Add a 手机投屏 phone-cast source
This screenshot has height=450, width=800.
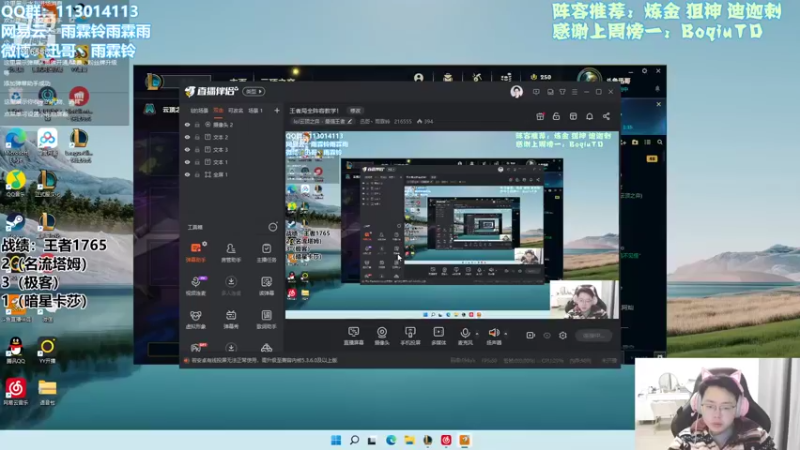click(x=410, y=336)
